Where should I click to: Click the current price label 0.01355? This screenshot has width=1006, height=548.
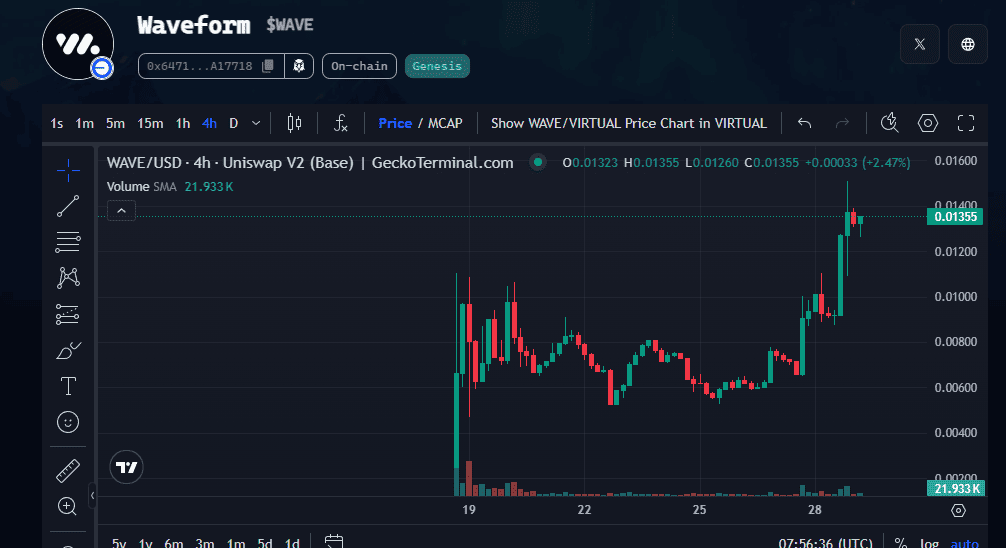tap(955, 216)
